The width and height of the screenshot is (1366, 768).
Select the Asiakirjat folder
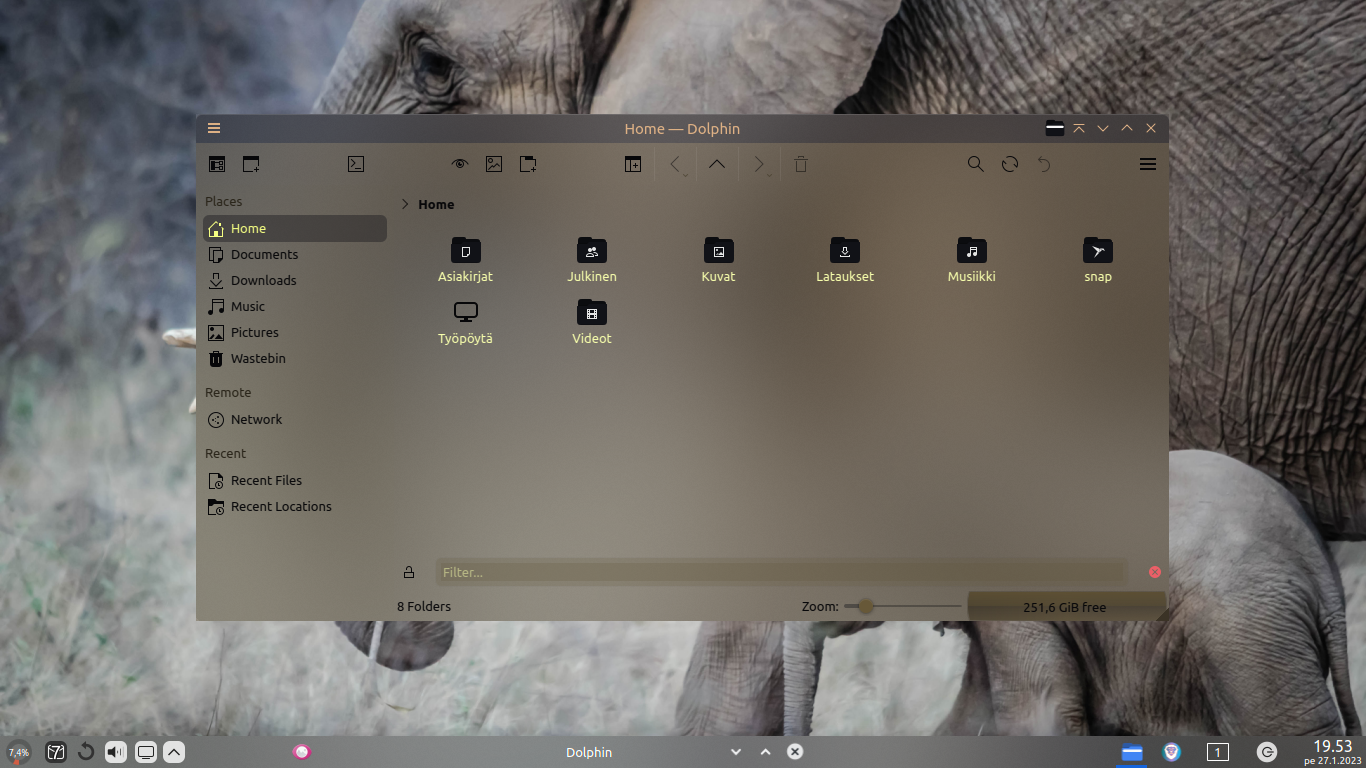[x=465, y=261]
